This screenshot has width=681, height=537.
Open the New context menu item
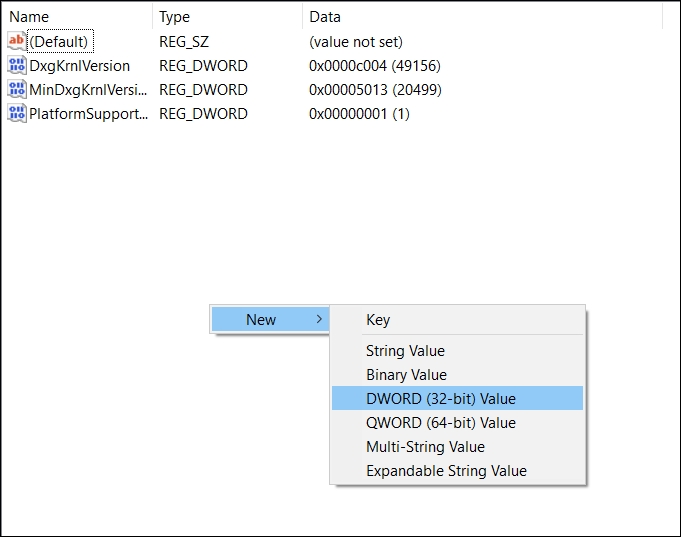tap(261, 319)
